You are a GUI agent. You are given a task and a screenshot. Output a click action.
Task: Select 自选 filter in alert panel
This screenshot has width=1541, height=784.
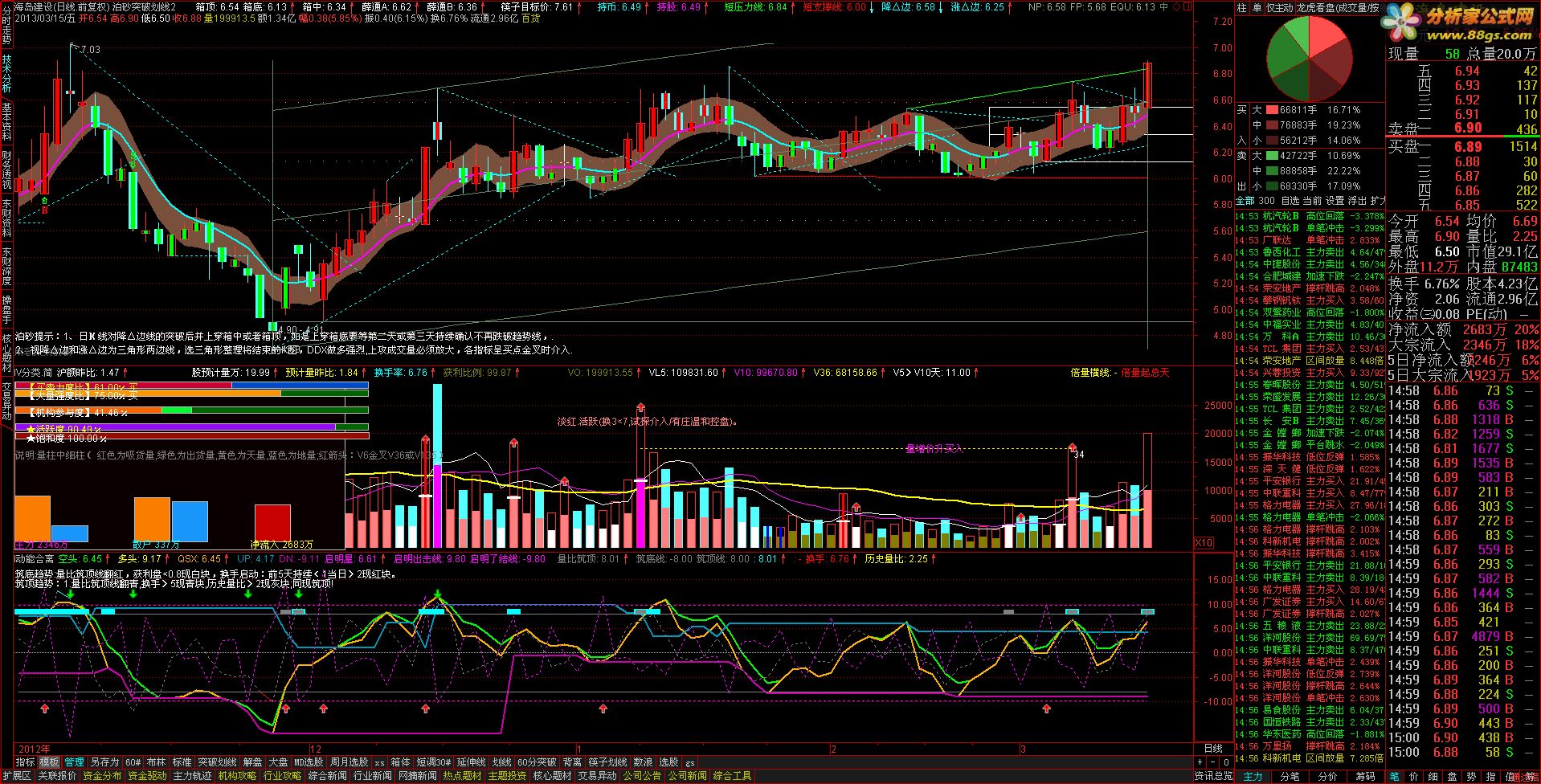(1290, 200)
